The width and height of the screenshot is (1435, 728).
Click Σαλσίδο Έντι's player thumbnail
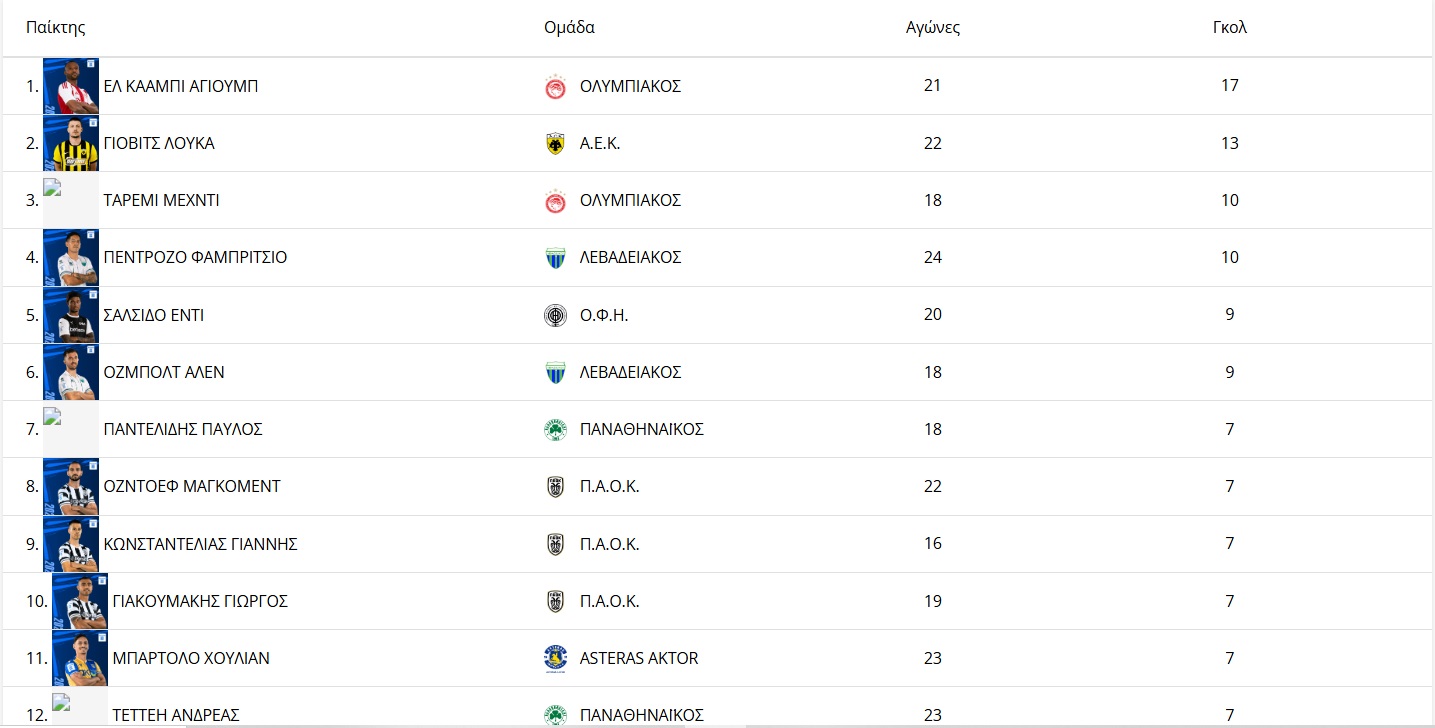point(71,315)
